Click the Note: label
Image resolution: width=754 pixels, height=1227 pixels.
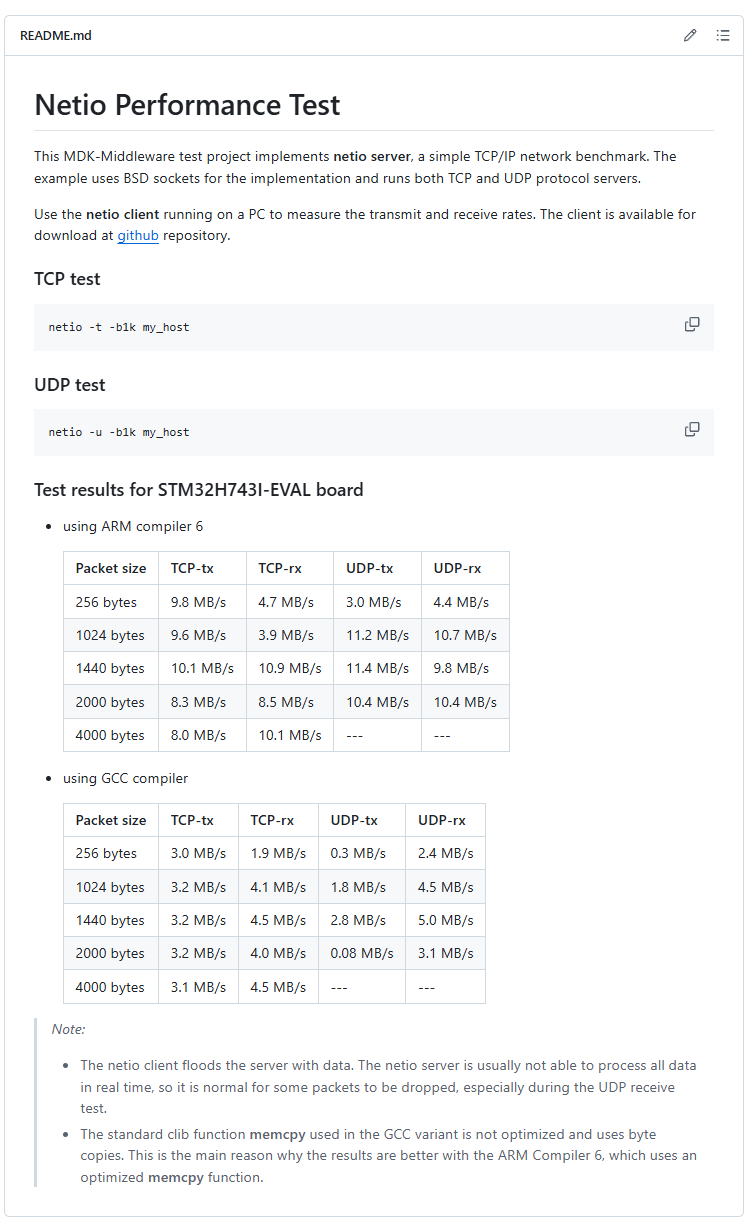pos(69,1029)
